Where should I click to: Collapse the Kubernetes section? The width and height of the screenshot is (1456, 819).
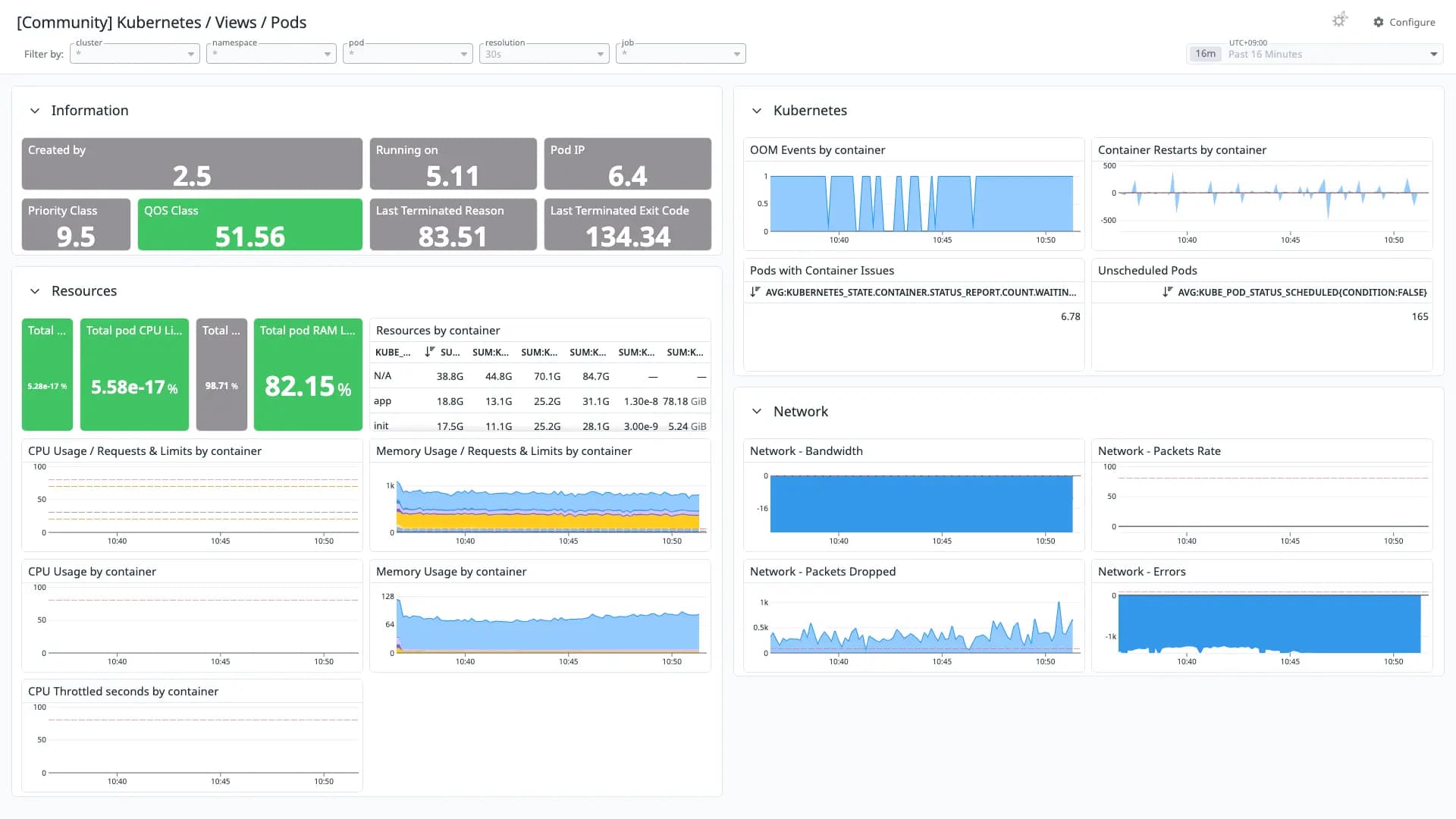tap(757, 111)
